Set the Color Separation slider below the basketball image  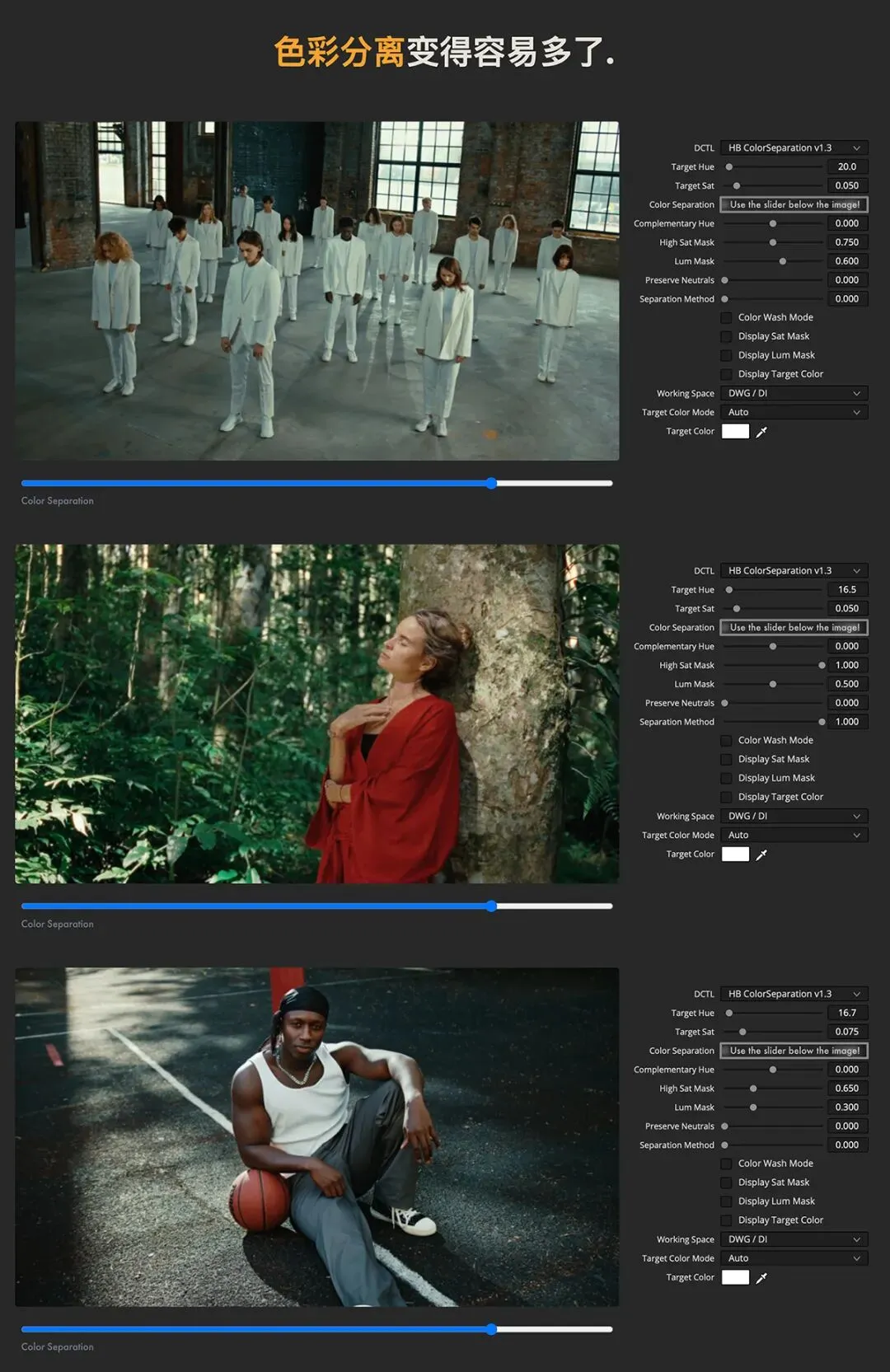click(x=317, y=1329)
